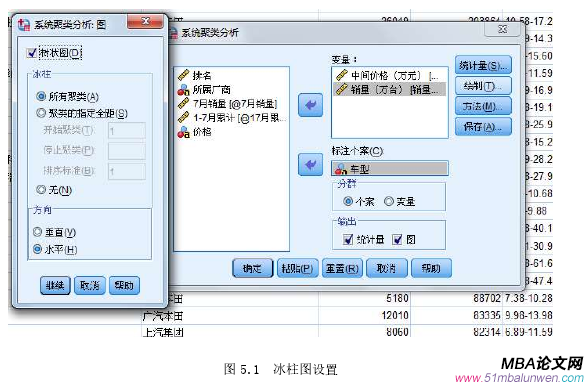Click the 排序标准(B) input field
Viewport: 586px width, 384px height.
[127, 171]
